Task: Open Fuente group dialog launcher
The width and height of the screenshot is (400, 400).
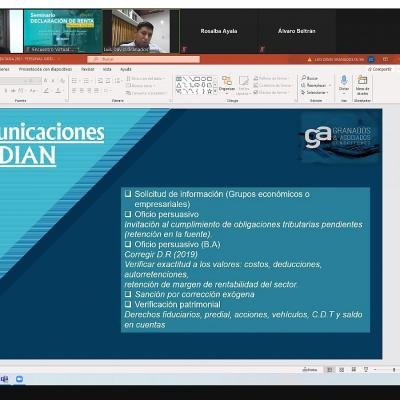Action: click(x=66, y=100)
